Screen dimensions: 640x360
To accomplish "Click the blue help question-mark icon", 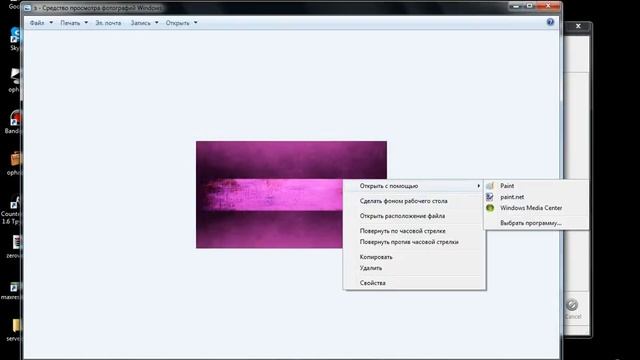I will (x=550, y=22).
